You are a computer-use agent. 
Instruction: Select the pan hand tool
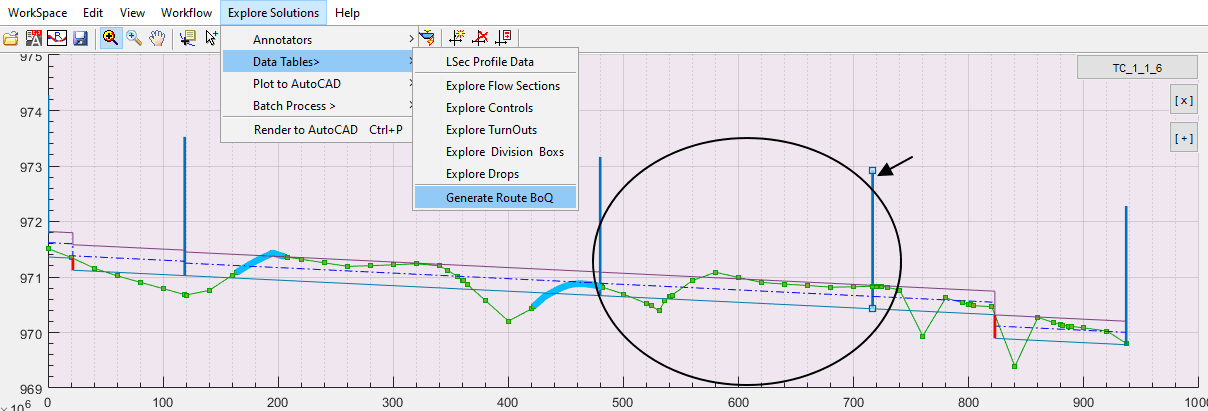(158, 38)
